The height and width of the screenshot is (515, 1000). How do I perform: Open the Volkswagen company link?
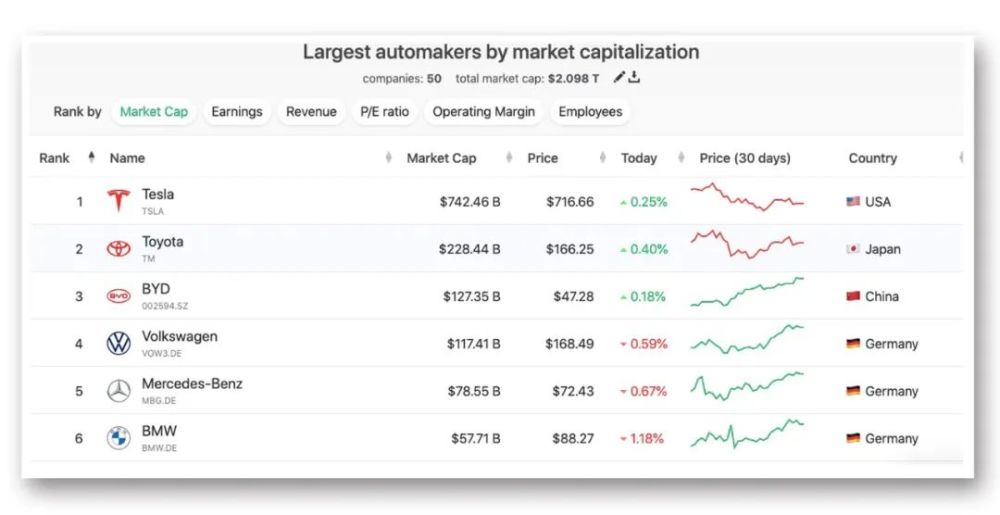(179, 337)
